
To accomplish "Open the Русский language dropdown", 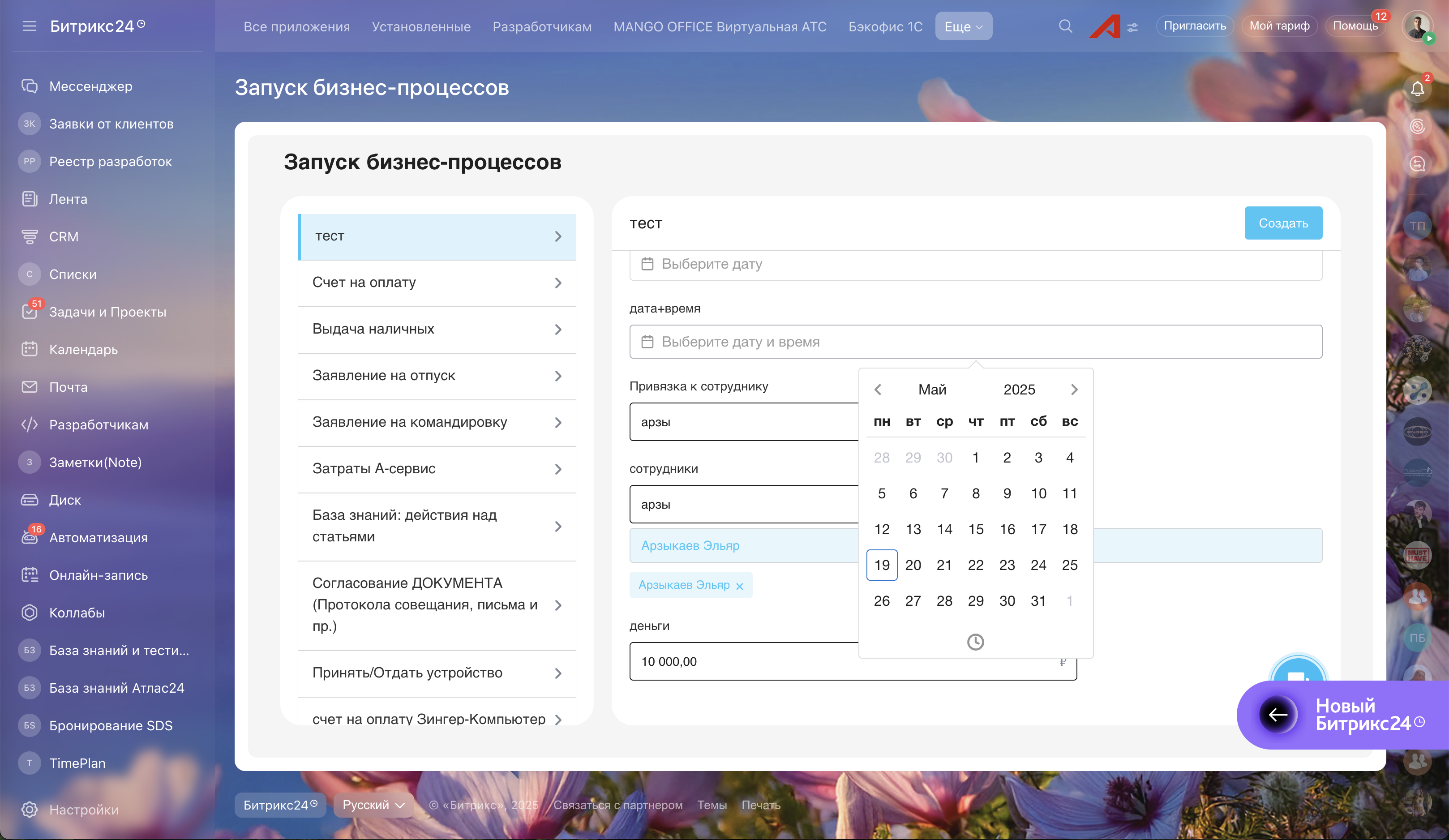I will [373, 805].
